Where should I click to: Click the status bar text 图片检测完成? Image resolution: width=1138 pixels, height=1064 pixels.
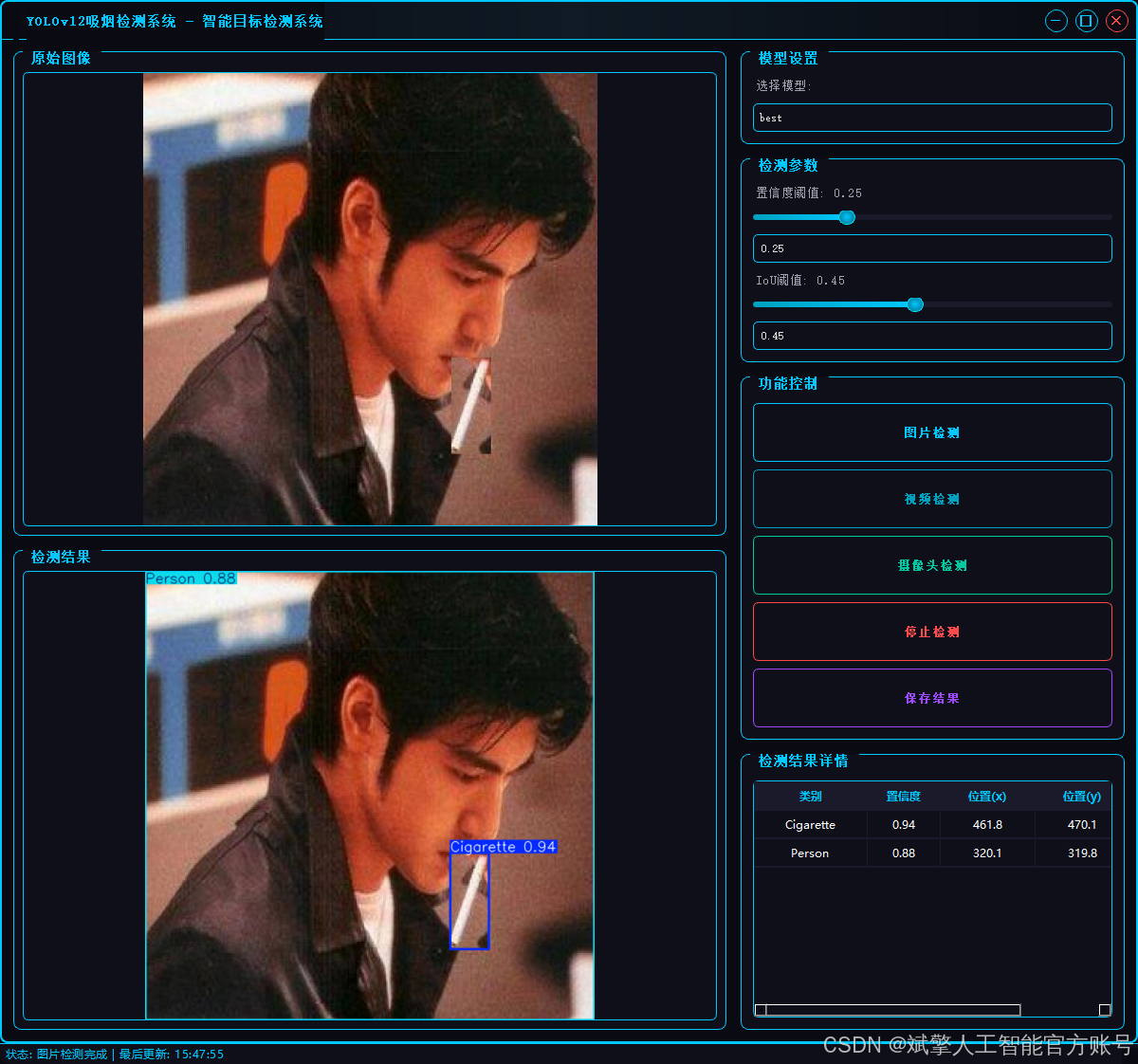click(72, 1055)
